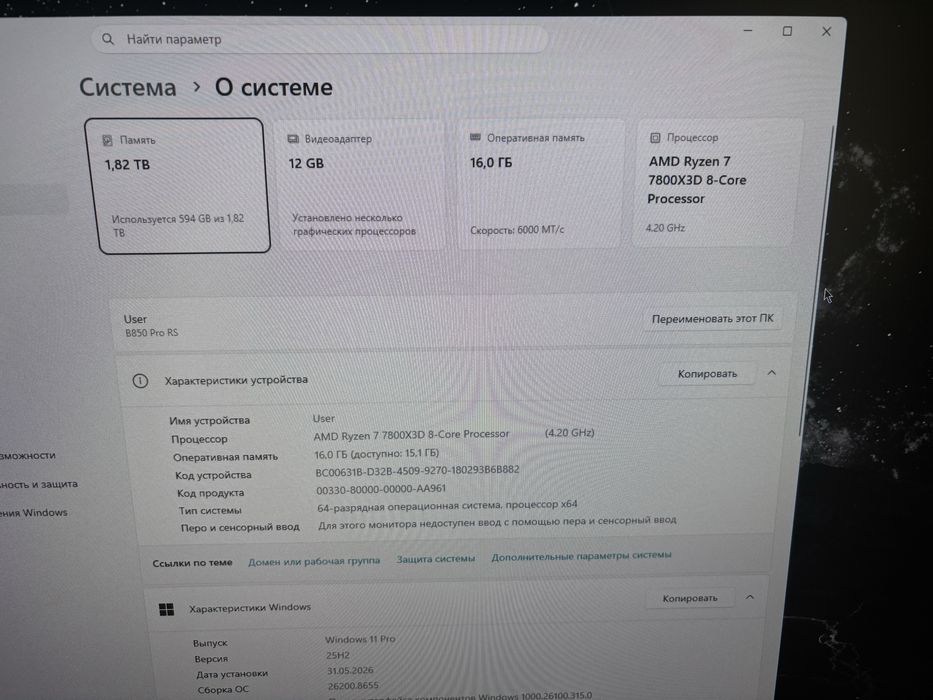This screenshot has height=700, width=933.
Task: Open the 'Память' 1,82 ТВ card
Action: point(178,186)
